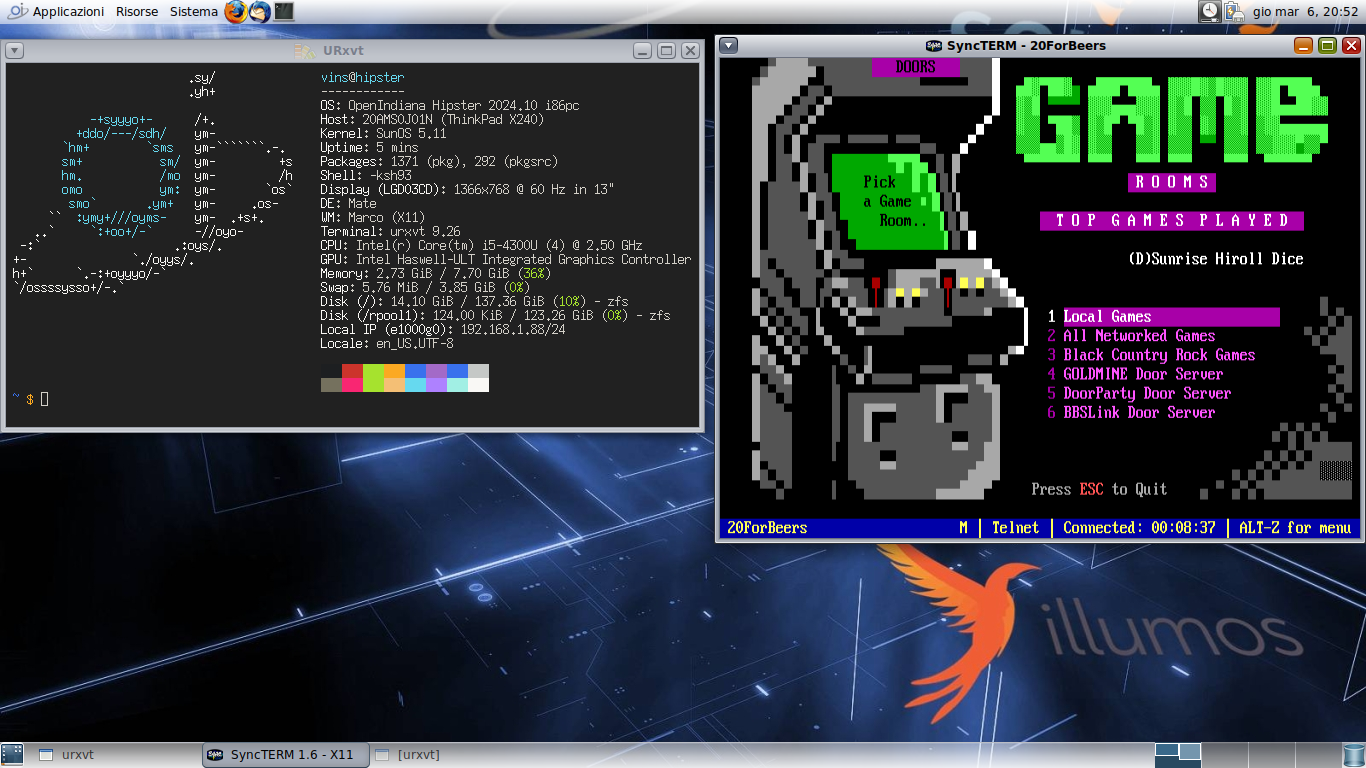Click 20ForBeers in the SyncTERM status bar
Image resolution: width=1366 pixels, height=768 pixels.
click(x=767, y=528)
